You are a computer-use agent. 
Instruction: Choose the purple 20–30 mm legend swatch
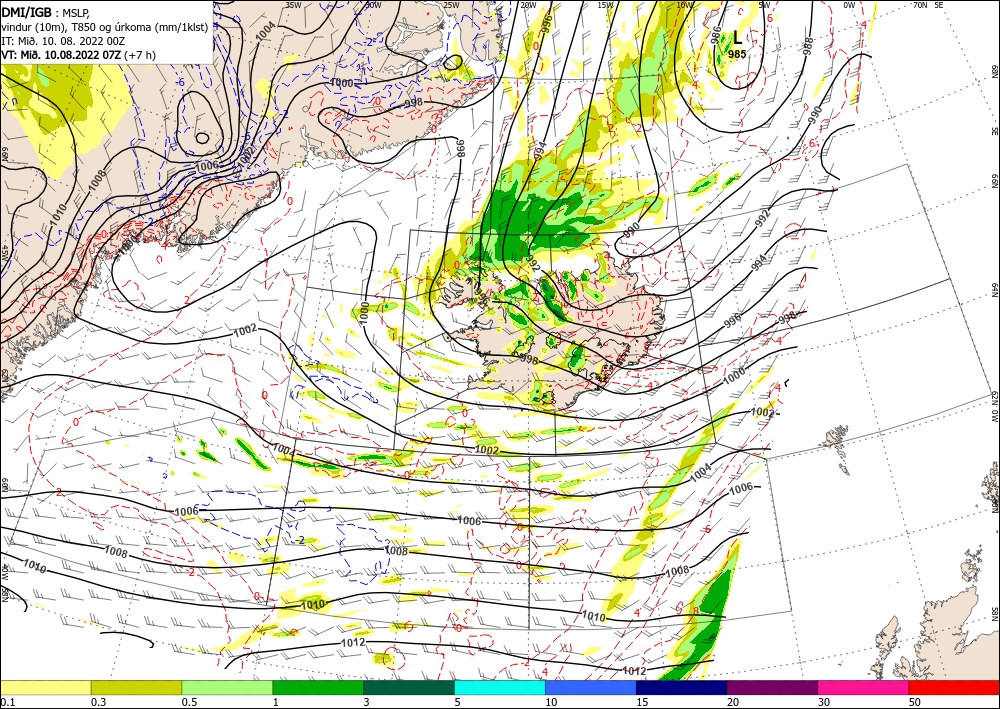click(772, 687)
